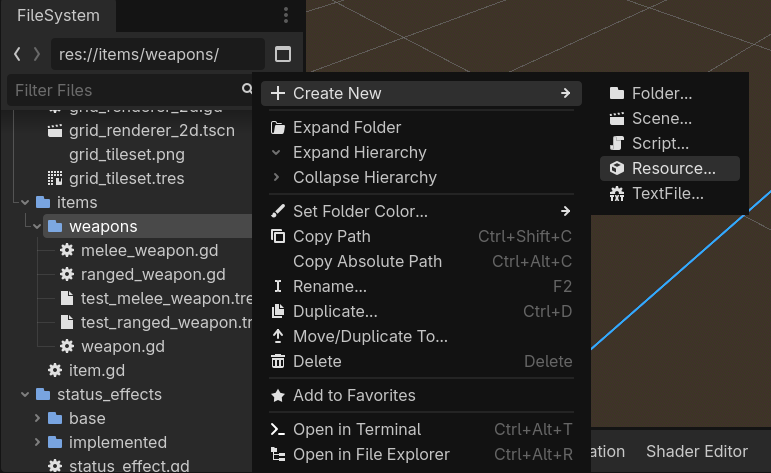Create a new TextFile... from submenu
The image size is (771, 473).
(x=670, y=193)
